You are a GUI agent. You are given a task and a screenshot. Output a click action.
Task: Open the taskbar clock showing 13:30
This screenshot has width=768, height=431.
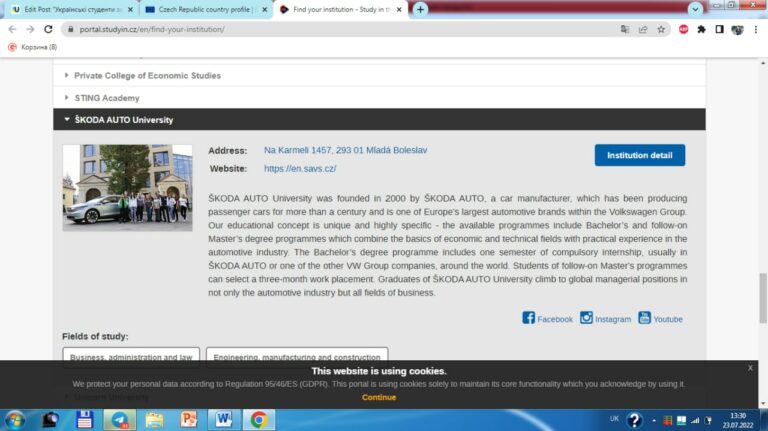click(x=738, y=420)
